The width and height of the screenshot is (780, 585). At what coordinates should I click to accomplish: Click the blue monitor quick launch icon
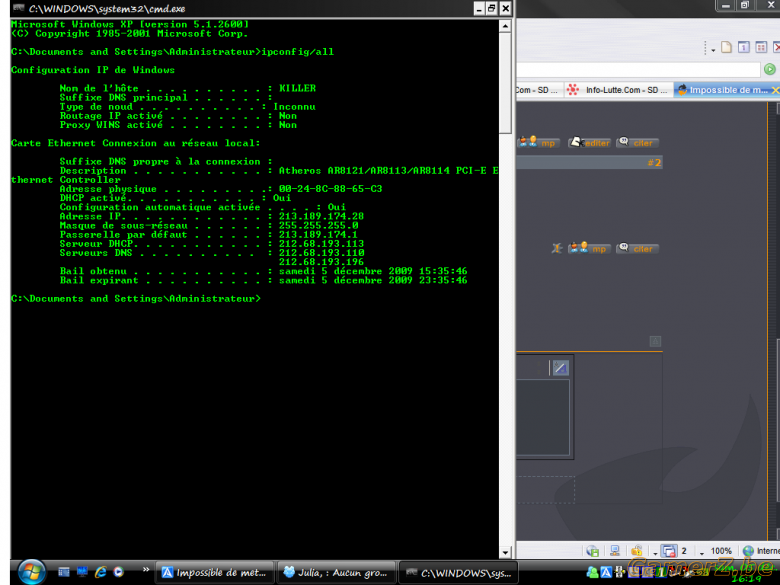coord(82,572)
